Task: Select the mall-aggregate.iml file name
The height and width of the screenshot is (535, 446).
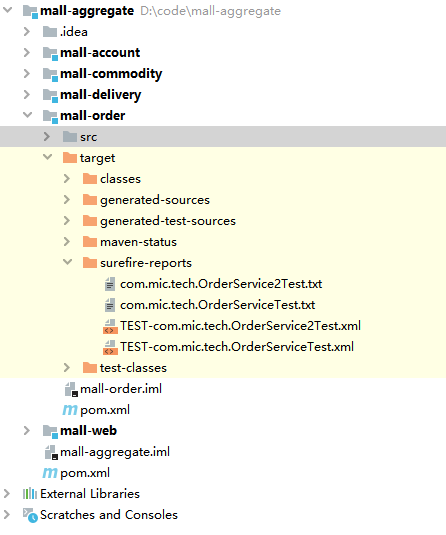Action: 115,452
